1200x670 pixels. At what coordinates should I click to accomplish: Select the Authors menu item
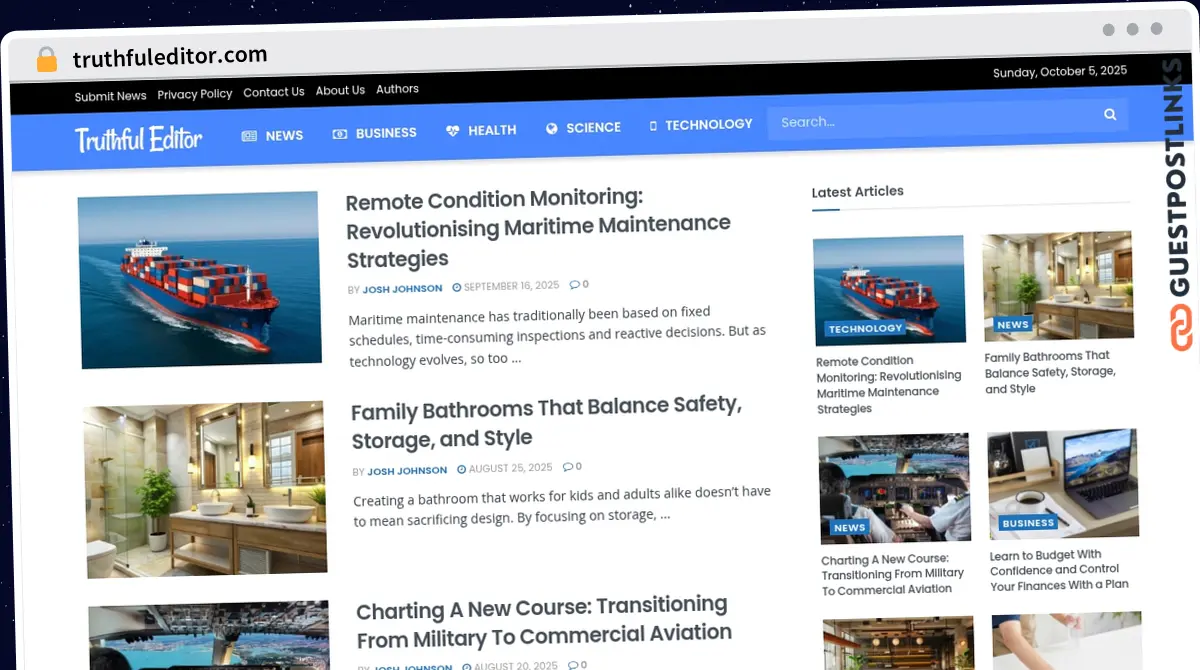coord(397,89)
